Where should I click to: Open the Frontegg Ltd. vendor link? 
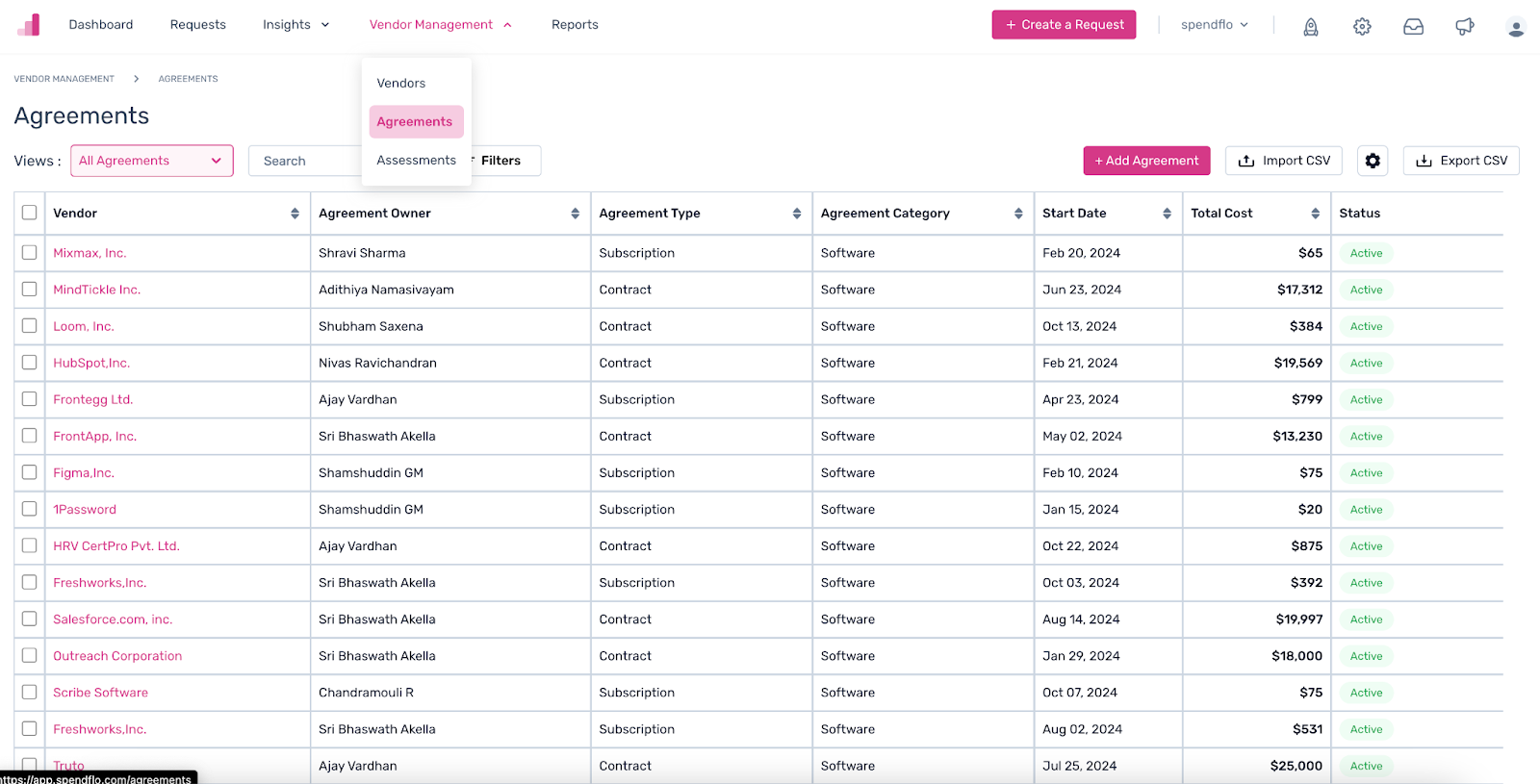[93, 399]
